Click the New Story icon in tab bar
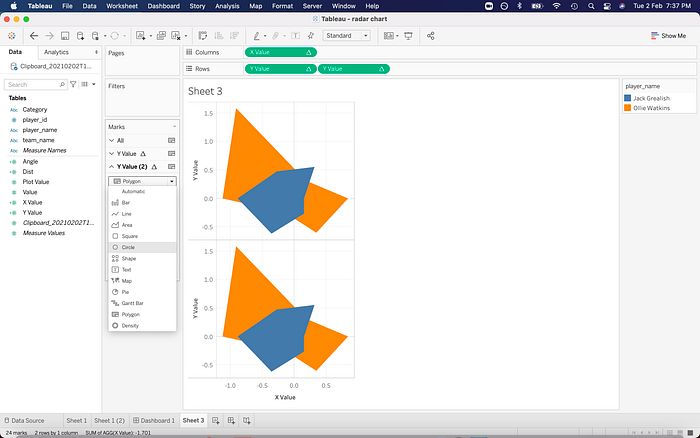Viewport: 700px width, 438px height. 246,420
